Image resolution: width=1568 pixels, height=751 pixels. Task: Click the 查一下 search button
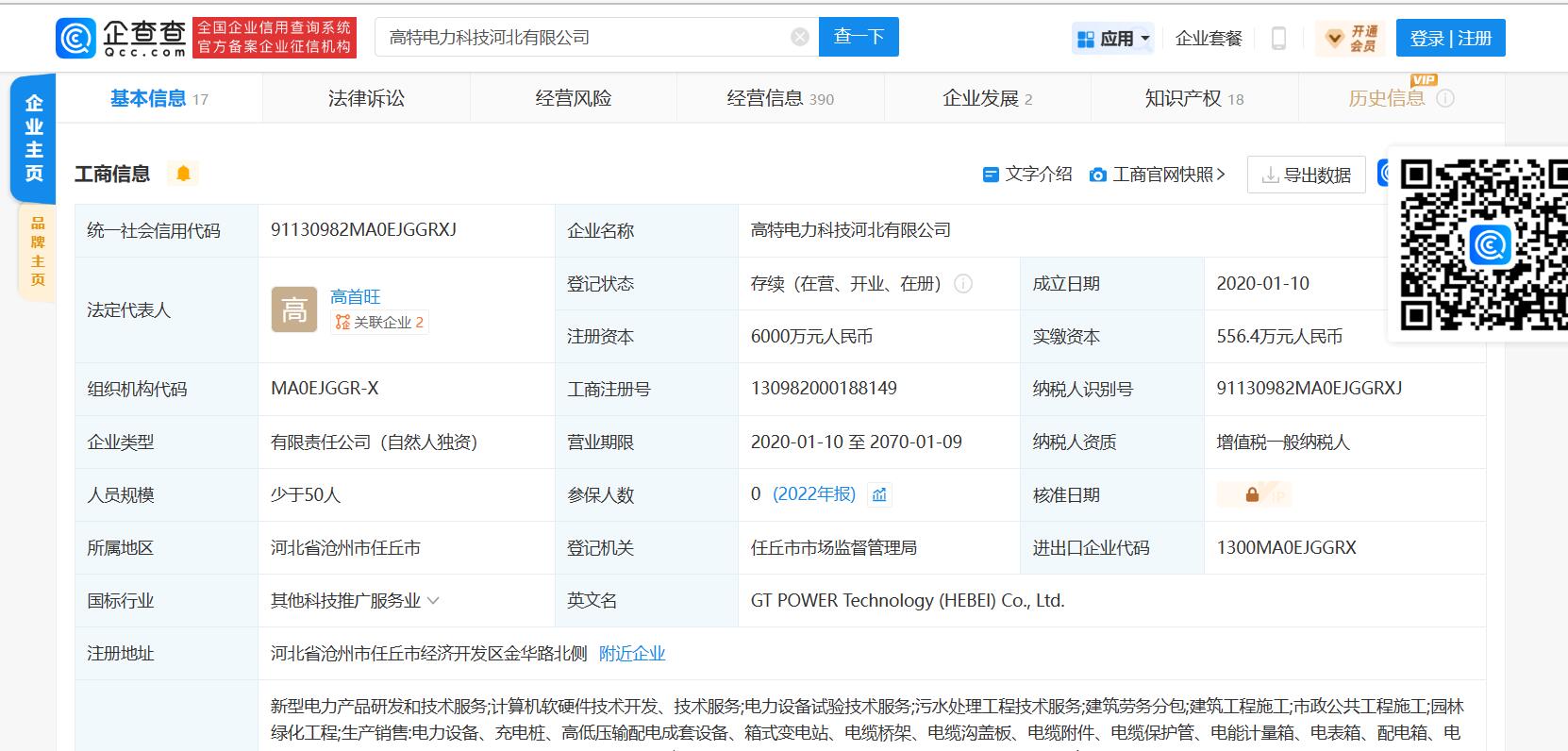pyautogui.click(x=859, y=37)
